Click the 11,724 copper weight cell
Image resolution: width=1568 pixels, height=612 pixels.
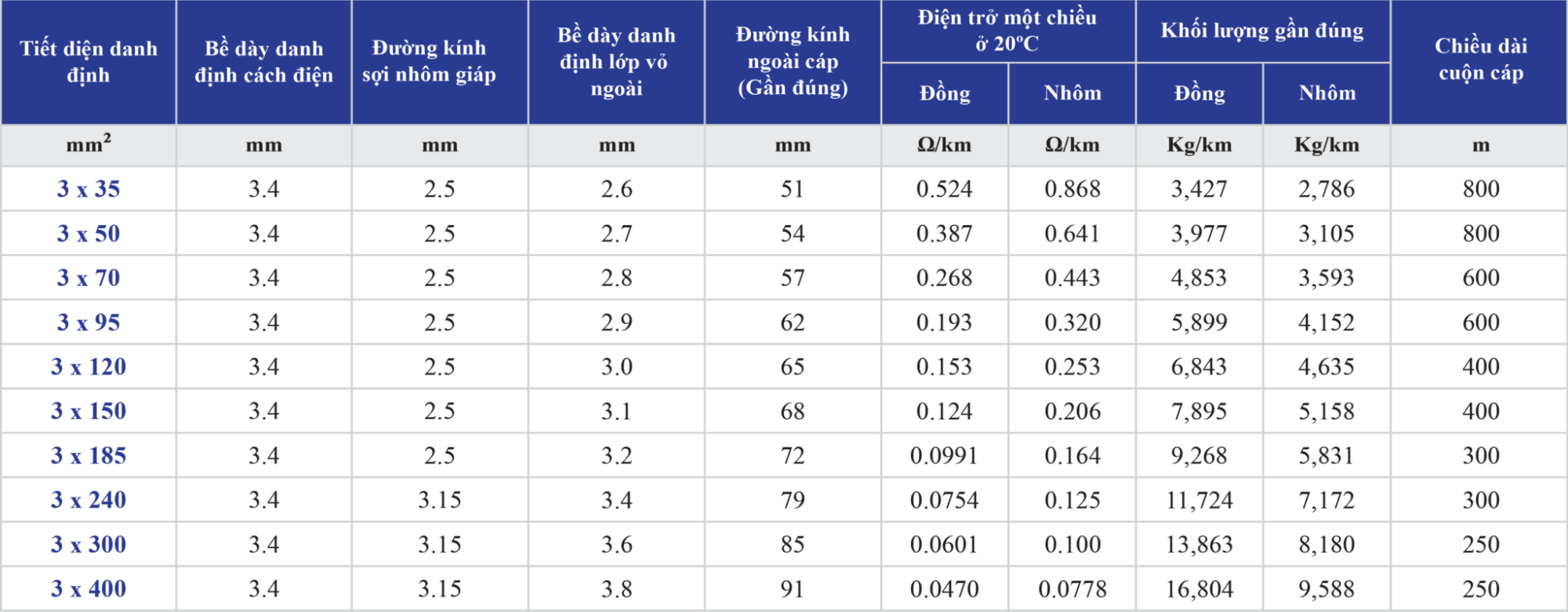(1200, 500)
